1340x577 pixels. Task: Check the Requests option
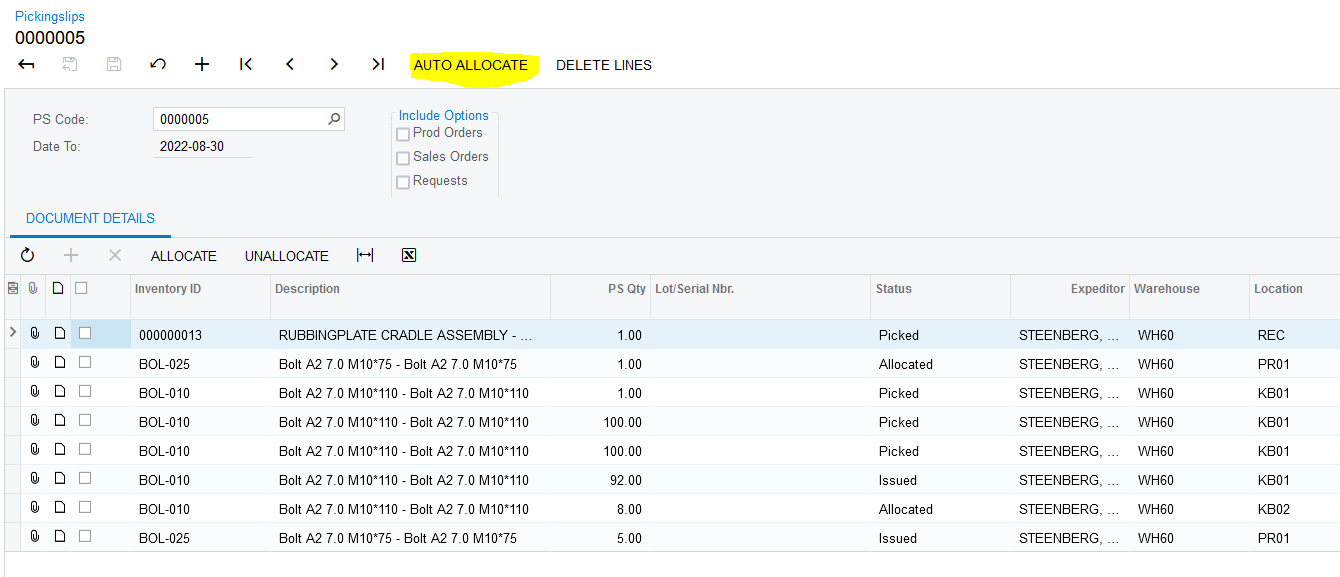pyautogui.click(x=403, y=182)
